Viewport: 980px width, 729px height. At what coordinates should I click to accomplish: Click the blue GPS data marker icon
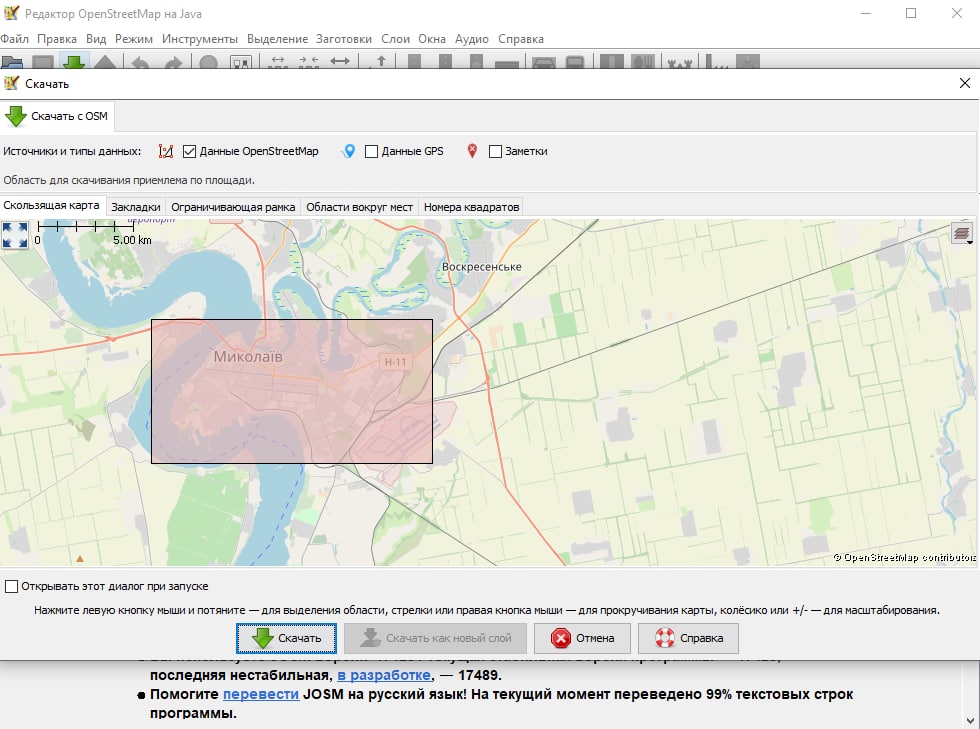pyautogui.click(x=349, y=151)
